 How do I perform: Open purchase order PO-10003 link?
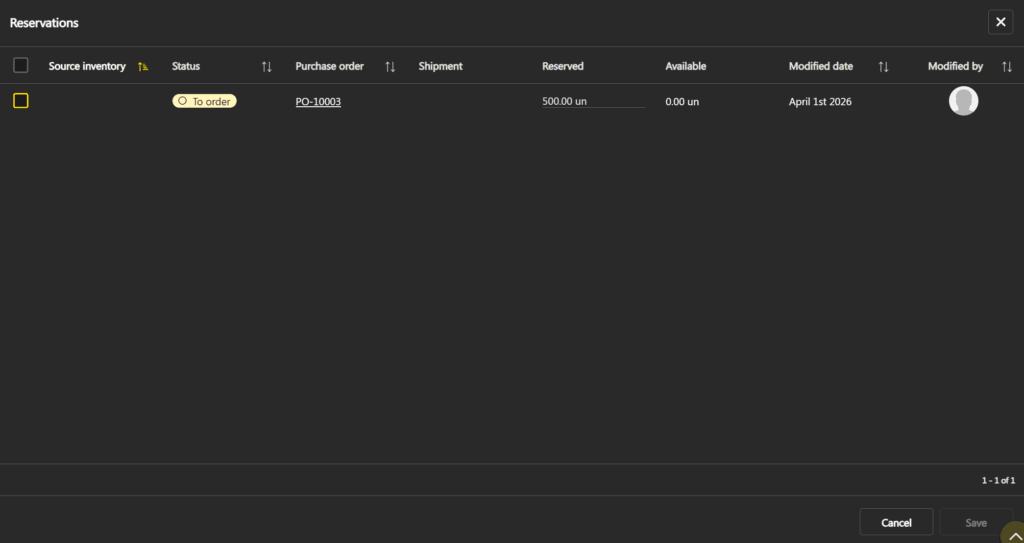pos(318,102)
